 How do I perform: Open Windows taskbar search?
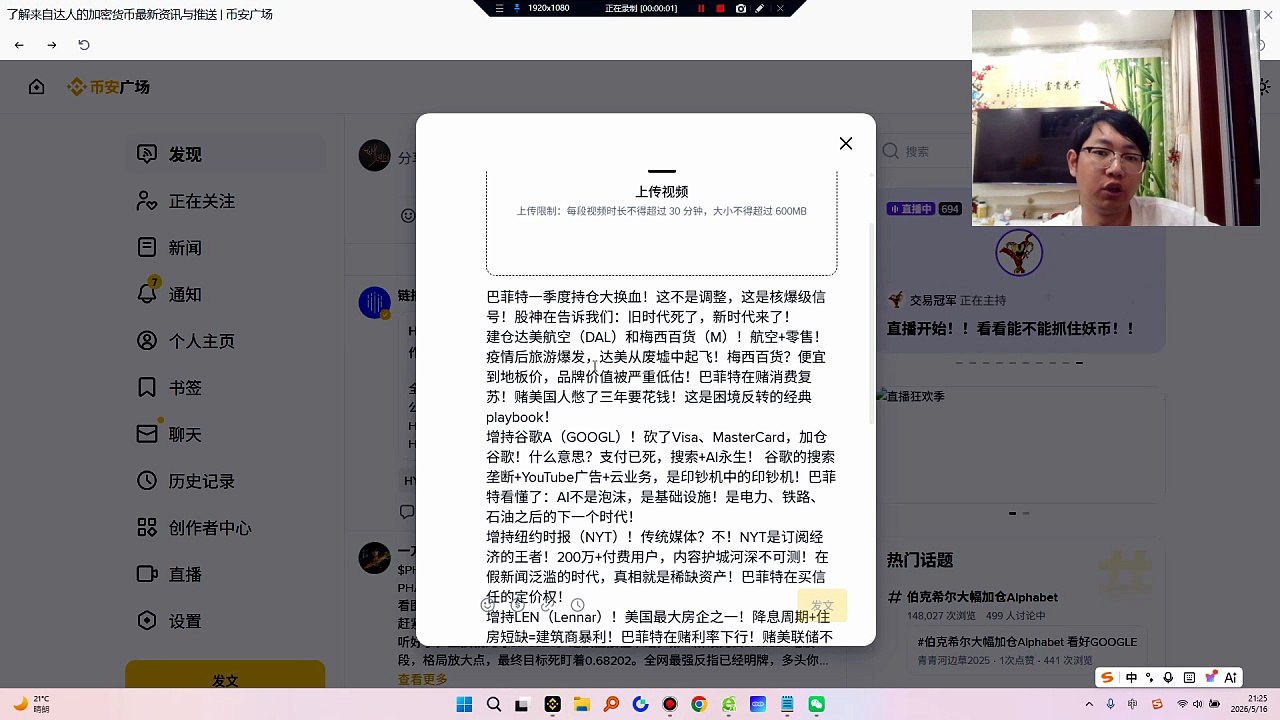click(x=493, y=704)
